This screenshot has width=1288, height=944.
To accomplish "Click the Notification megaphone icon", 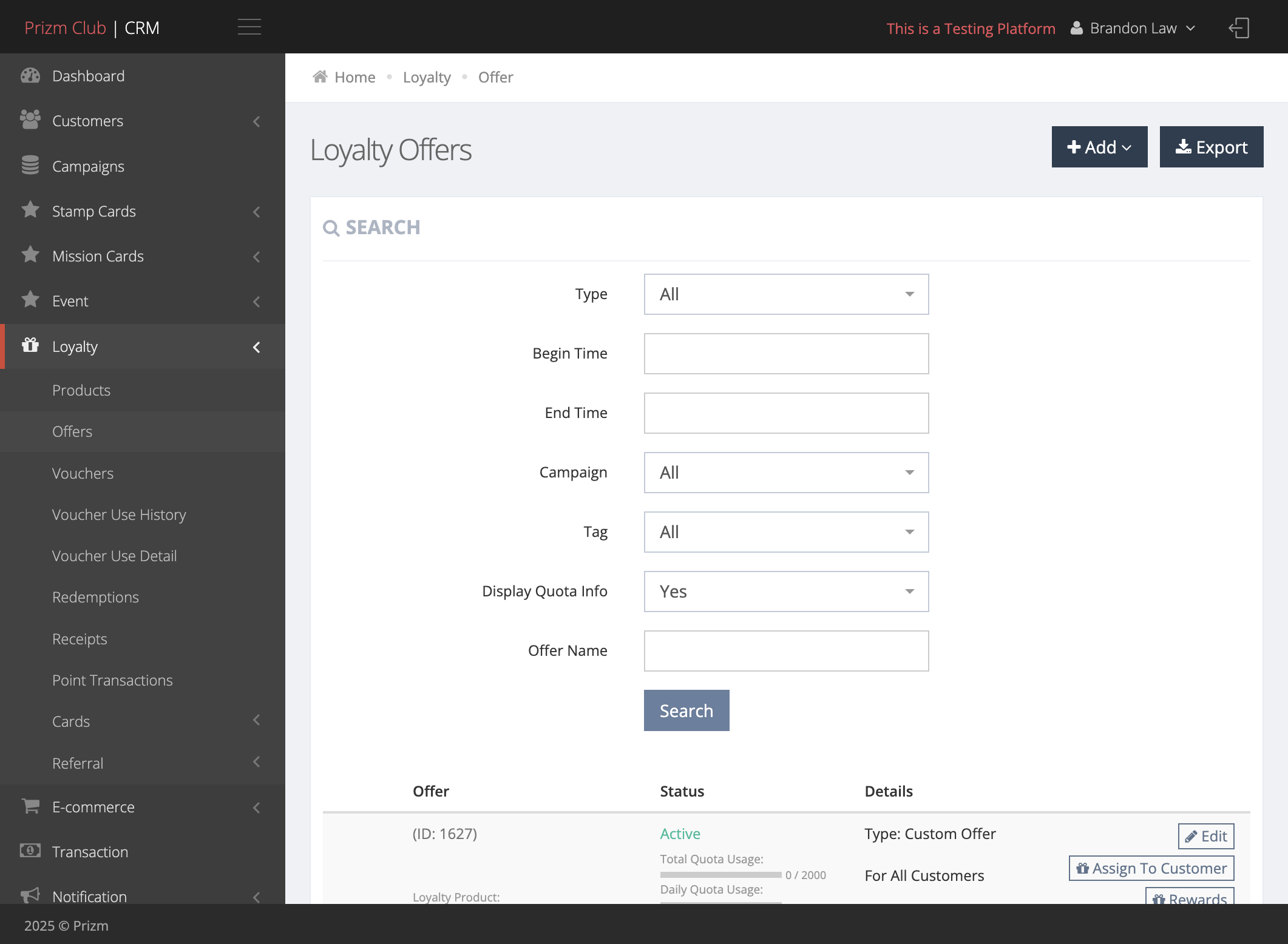I will point(30,895).
